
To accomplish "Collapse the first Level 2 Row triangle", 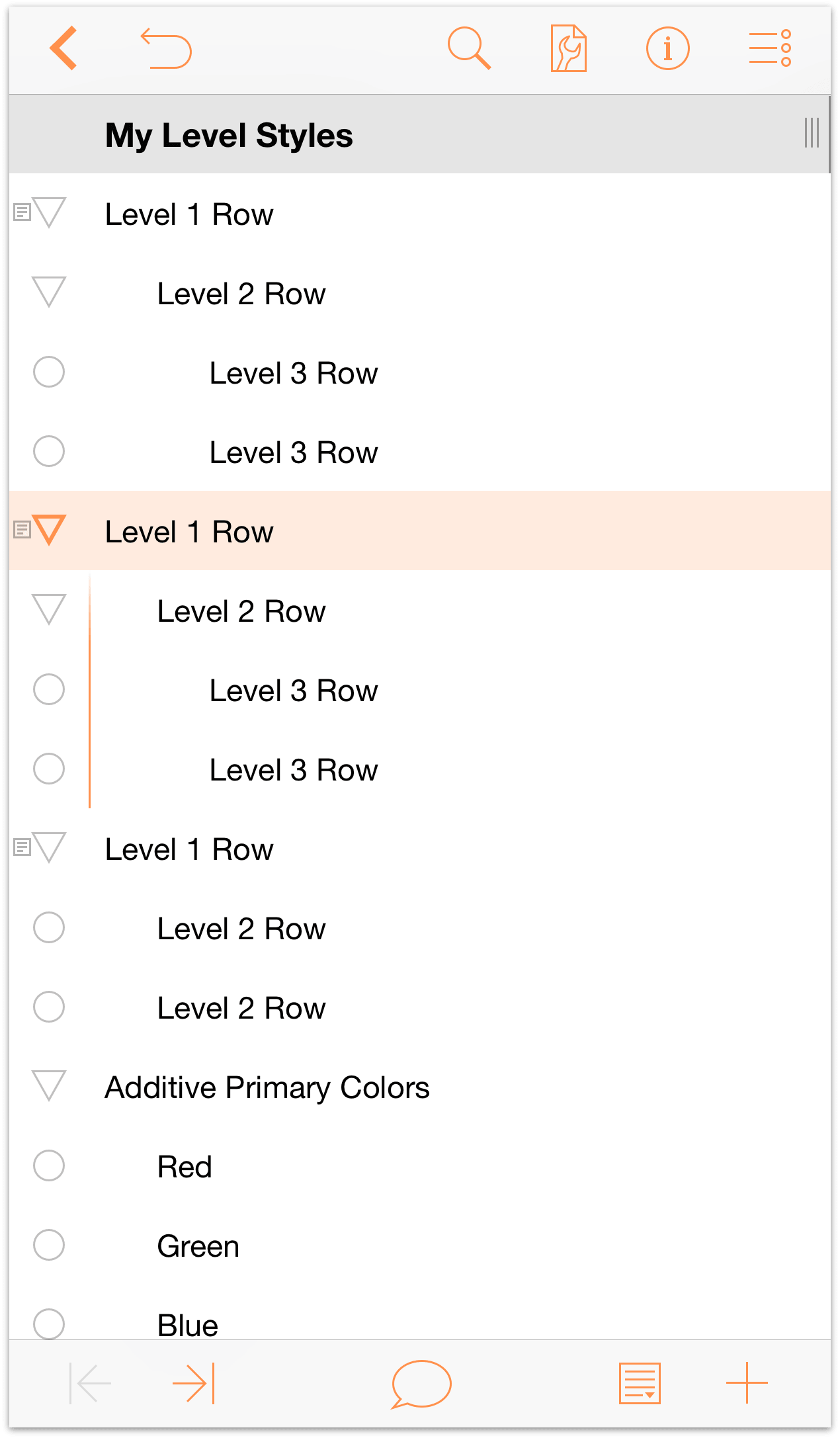I will point(49,292).
